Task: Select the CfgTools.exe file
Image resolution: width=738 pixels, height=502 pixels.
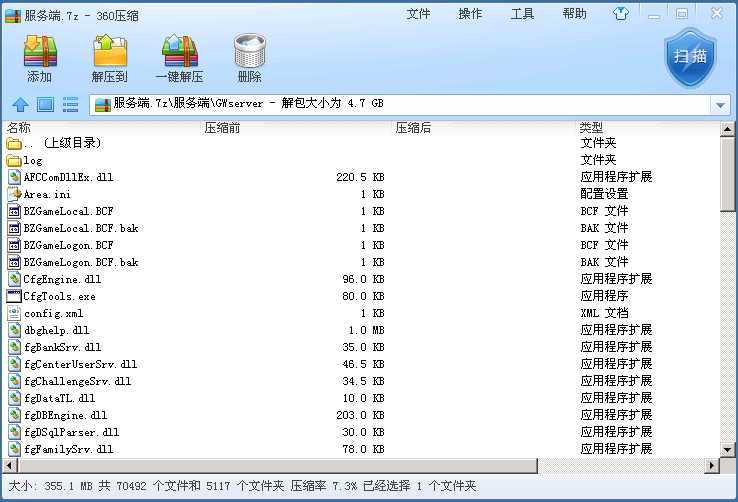Action: (x=59, y=296)
